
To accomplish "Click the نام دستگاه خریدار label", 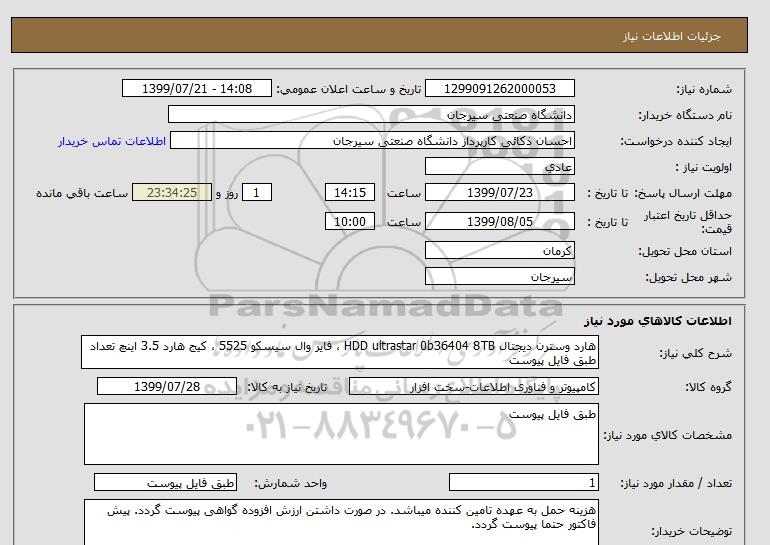I will 685,115.
